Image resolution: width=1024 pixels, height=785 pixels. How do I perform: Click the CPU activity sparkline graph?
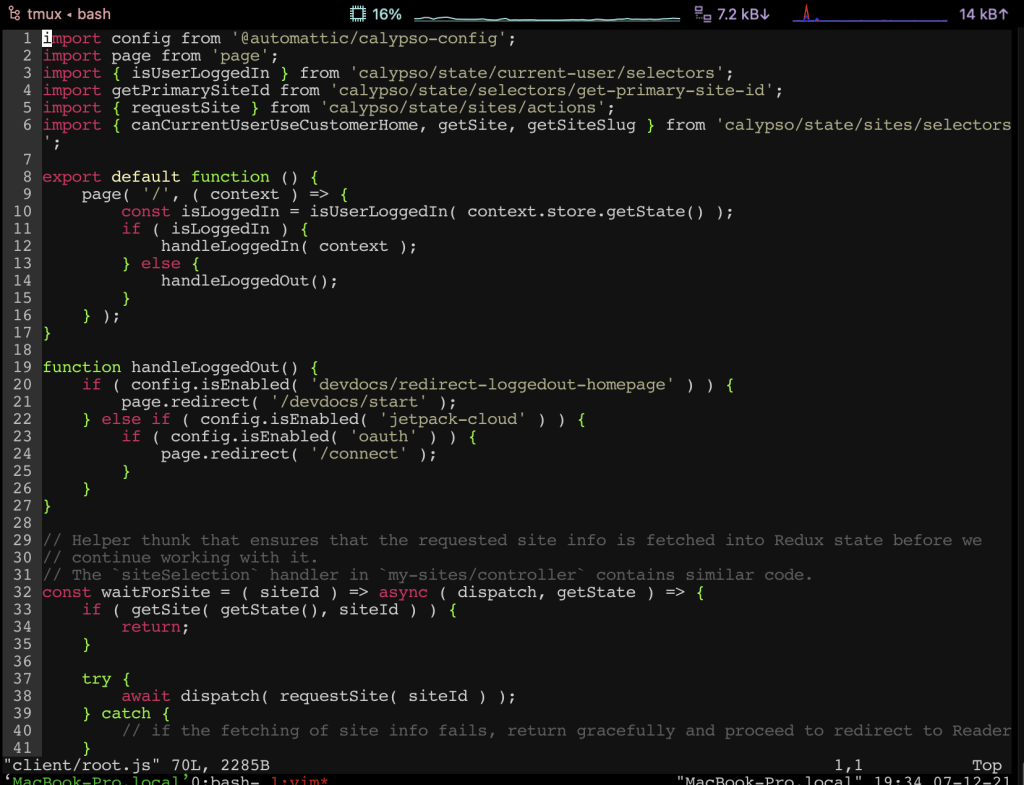tap(545, 16)
